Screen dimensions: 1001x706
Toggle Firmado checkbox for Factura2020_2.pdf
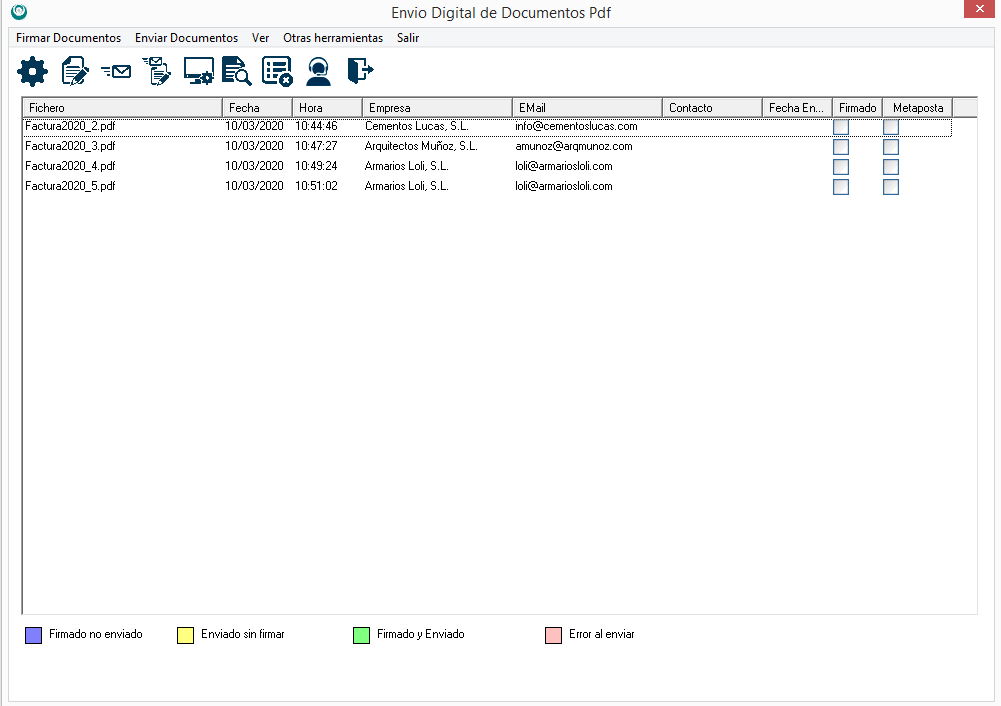(x=841, y=127)
